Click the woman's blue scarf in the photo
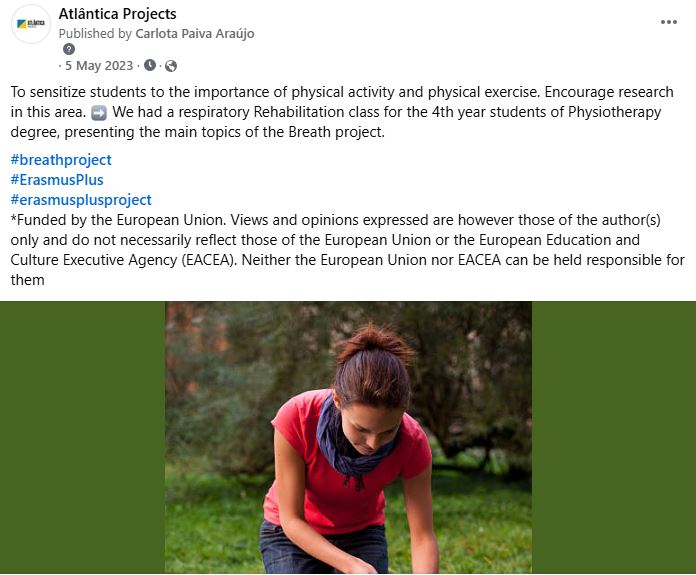Image resolution: width=696 pixels, height=575 pixels. [x=350, y=440]
